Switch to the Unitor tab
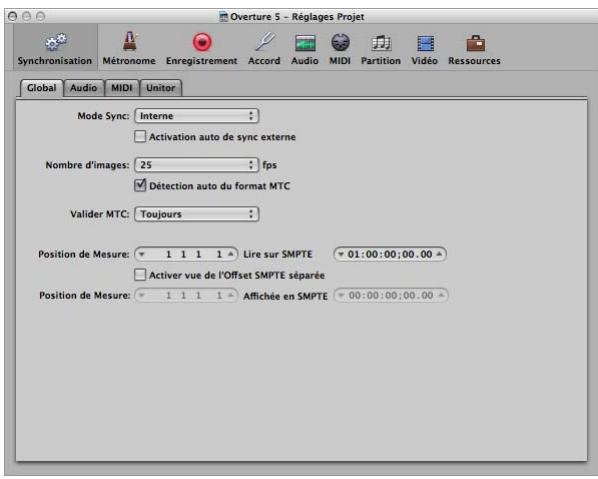This screenshot has width=598, height=479. 161,88
